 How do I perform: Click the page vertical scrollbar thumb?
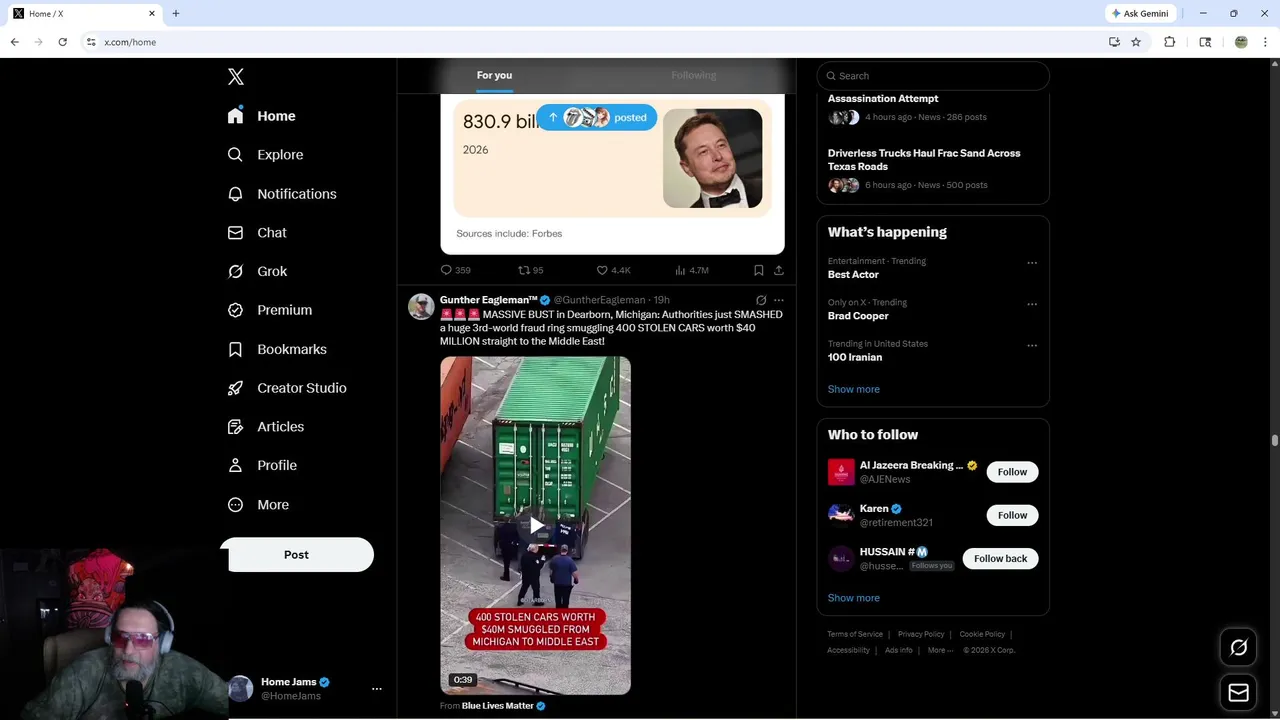[x=1275, y=440]
